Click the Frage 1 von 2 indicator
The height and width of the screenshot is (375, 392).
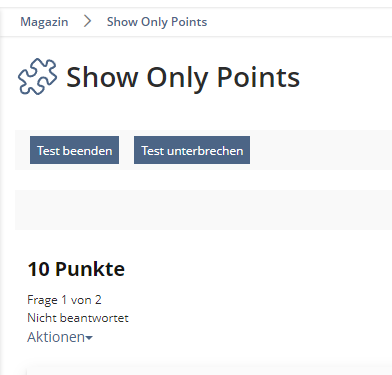pyautogui.click(x=64, y=300)
